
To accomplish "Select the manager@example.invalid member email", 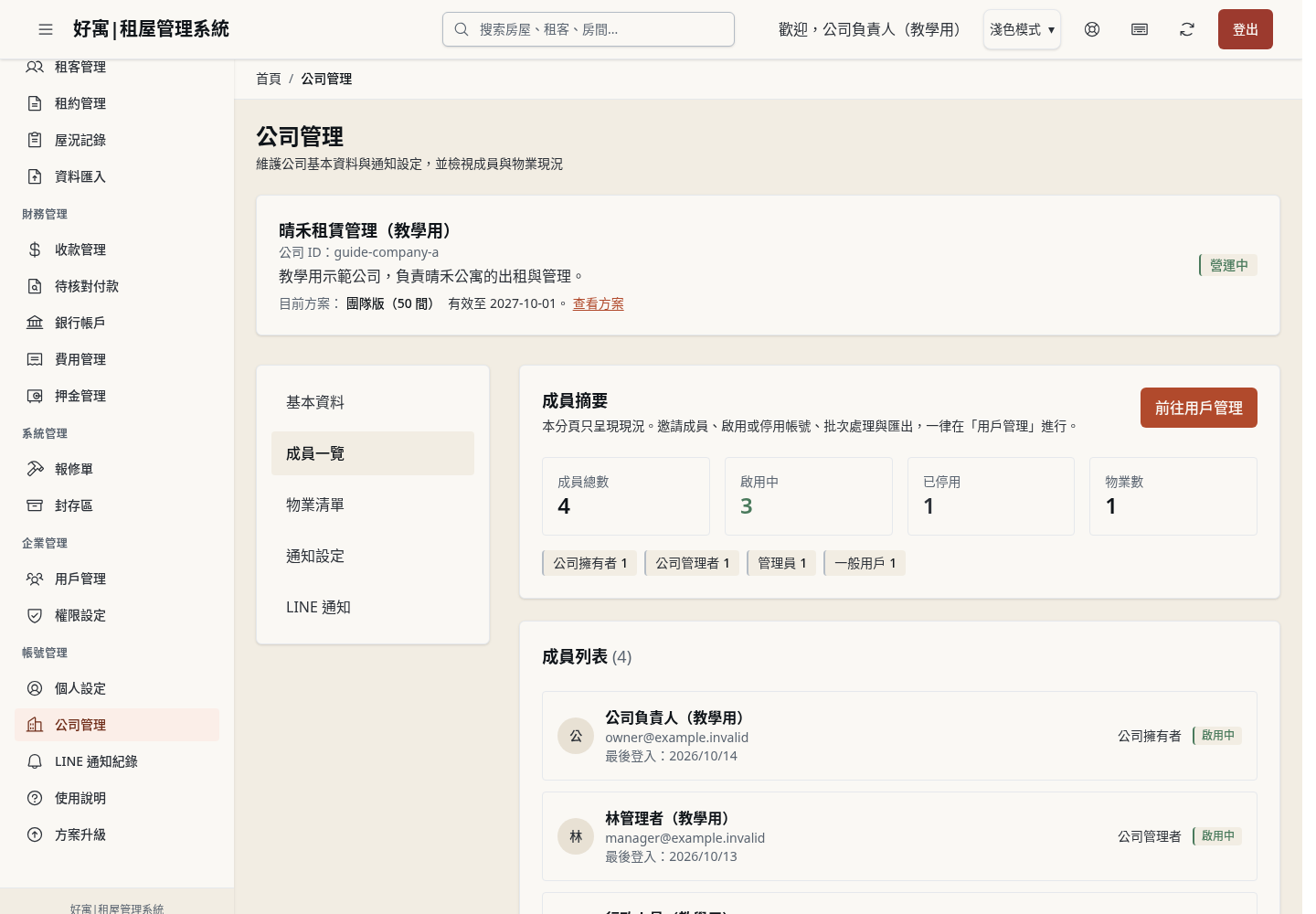I will 685,838.
